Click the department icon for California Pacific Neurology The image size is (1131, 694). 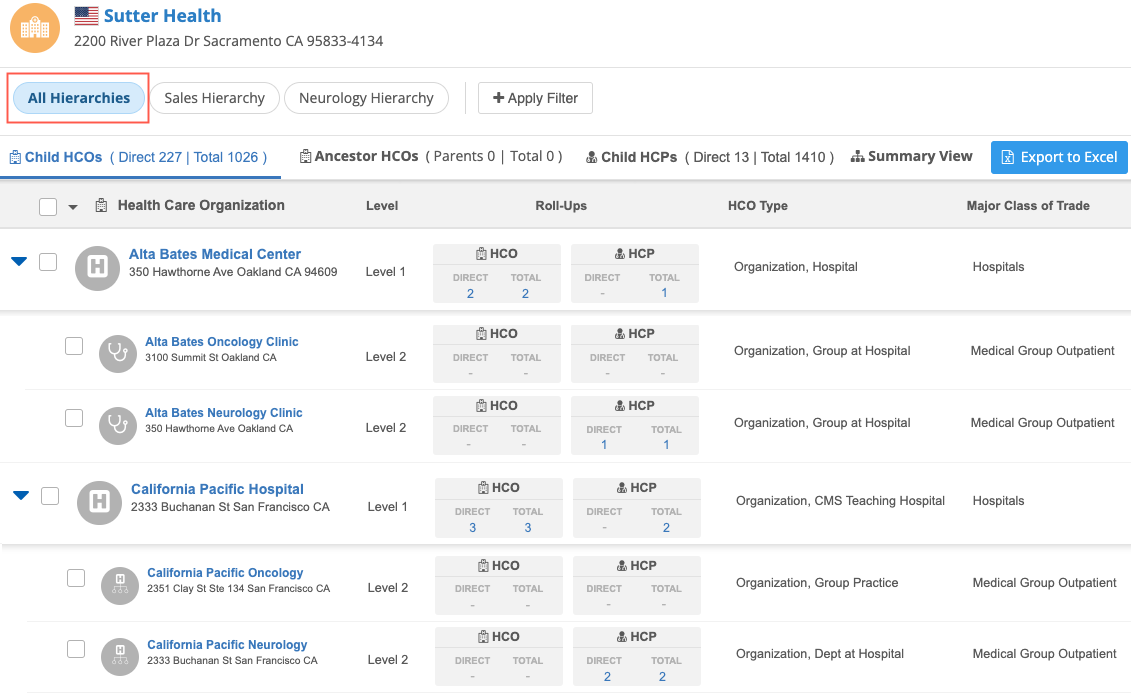pyautogui.click(x=120, y=656)
